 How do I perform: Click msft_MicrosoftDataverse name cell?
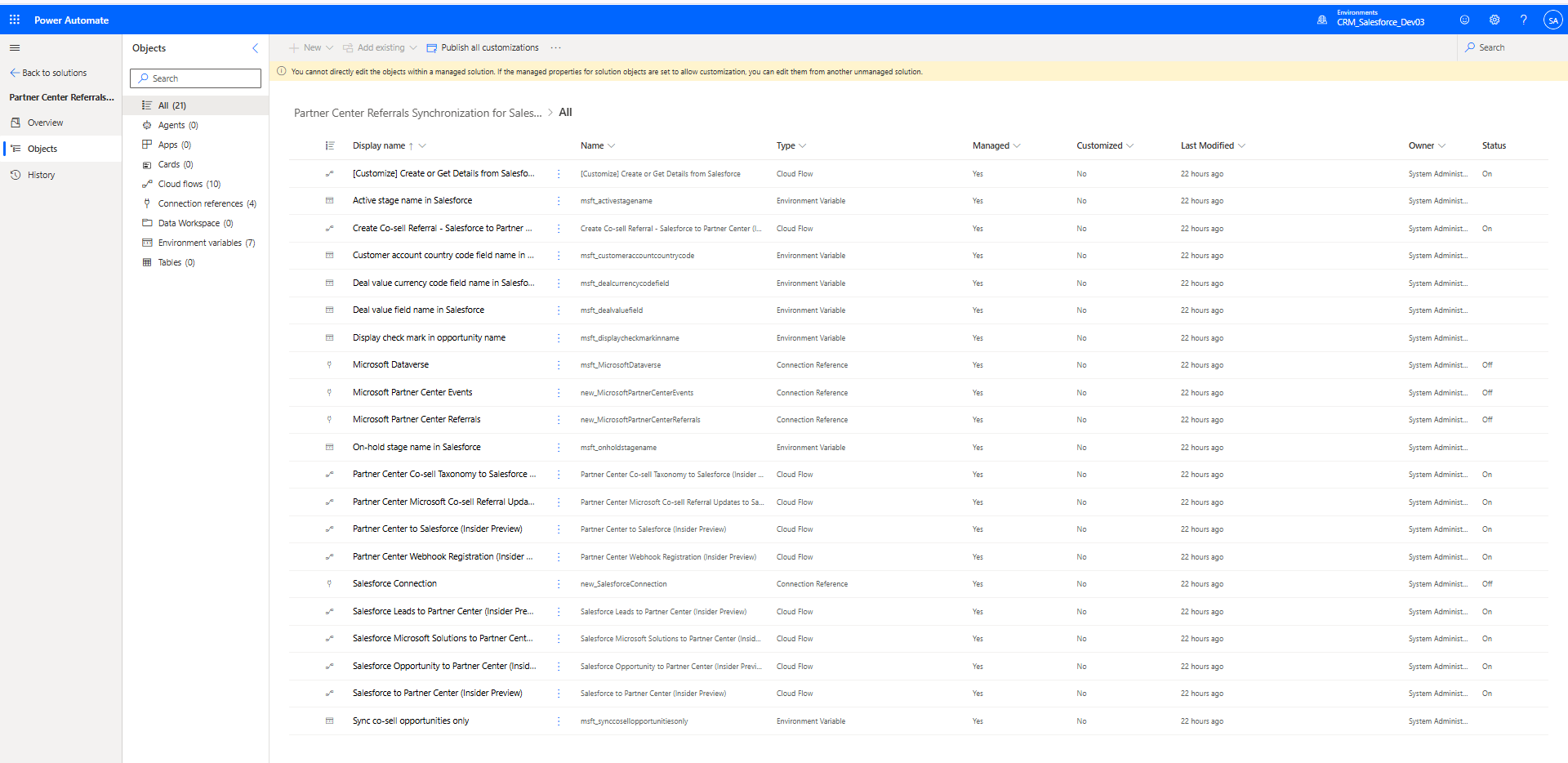[621, 365]
